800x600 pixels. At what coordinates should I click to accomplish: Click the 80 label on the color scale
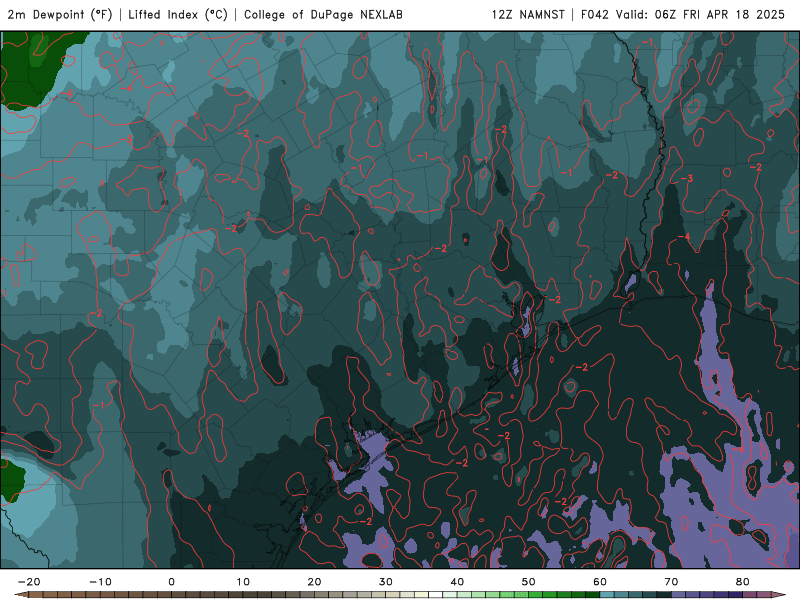click(743, 582)
